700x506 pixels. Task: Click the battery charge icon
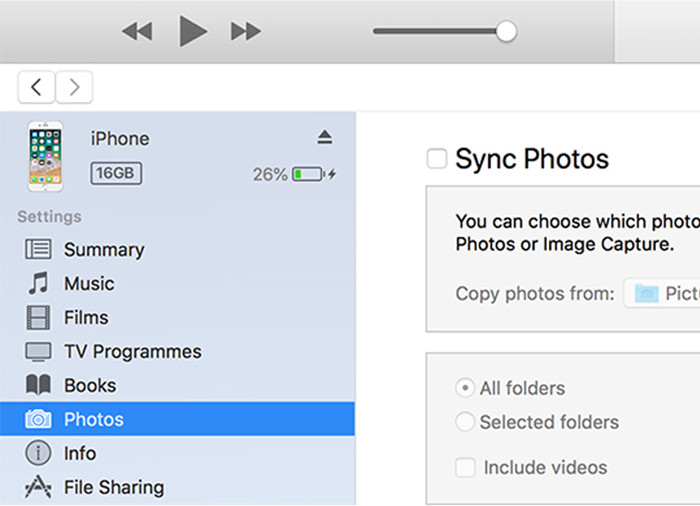[x=313, y=174]
